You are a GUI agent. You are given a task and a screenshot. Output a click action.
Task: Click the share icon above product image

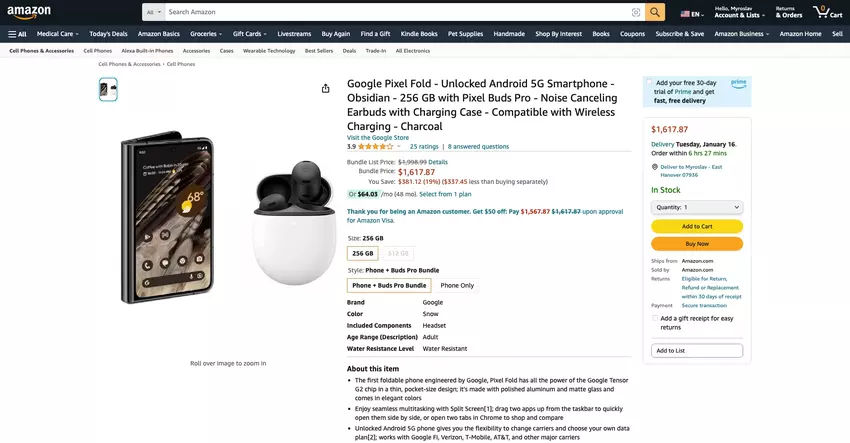pos(325,88)
